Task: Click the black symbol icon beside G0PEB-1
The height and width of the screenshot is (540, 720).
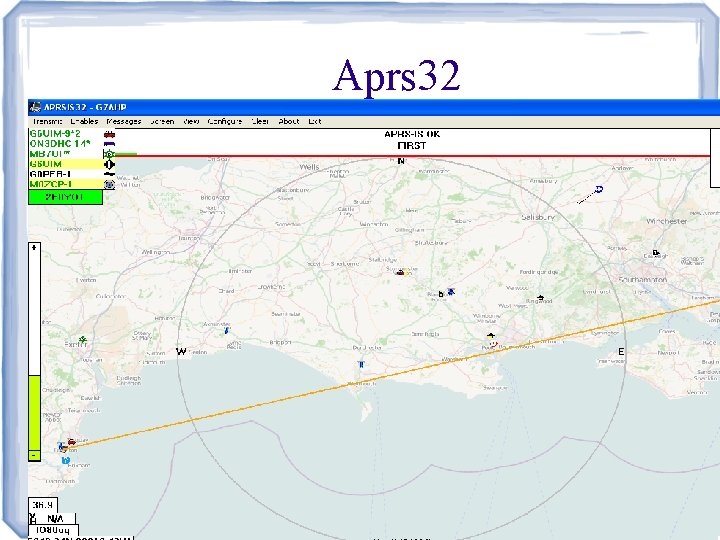Action: pyautogui.click(x=109, y=174)
